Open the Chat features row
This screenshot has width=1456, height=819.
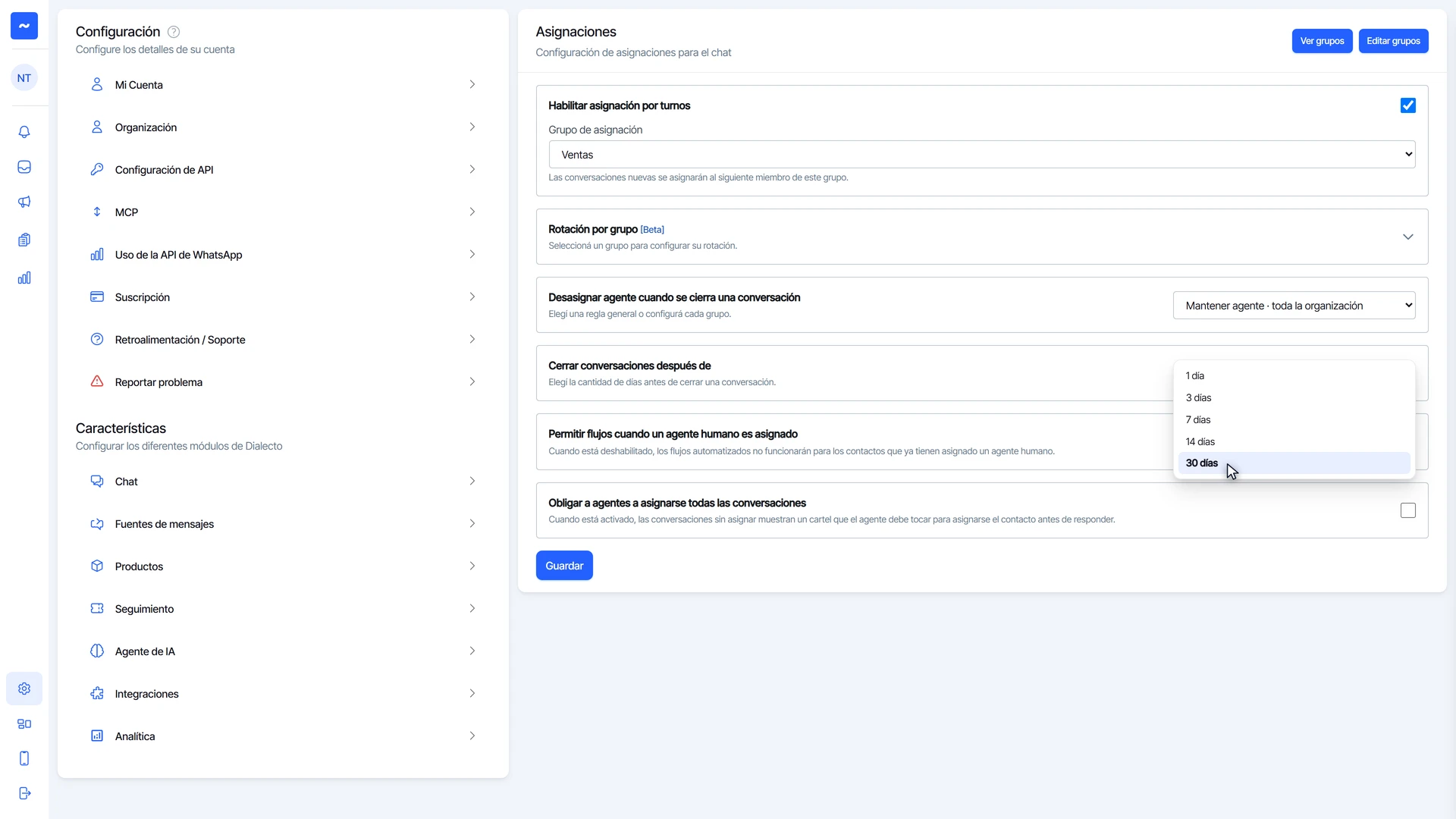283,482
